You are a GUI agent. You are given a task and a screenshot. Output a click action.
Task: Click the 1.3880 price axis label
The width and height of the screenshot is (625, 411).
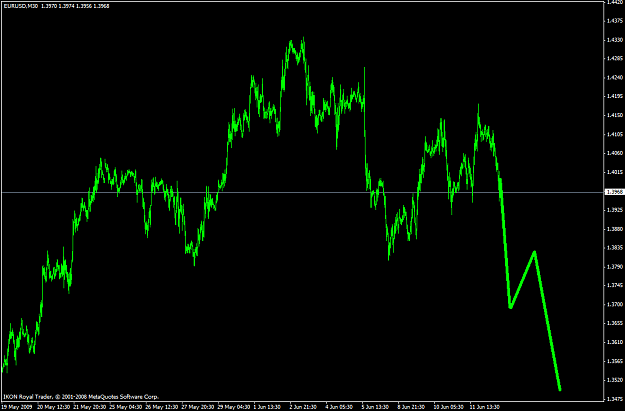click(x=615, y=229)
